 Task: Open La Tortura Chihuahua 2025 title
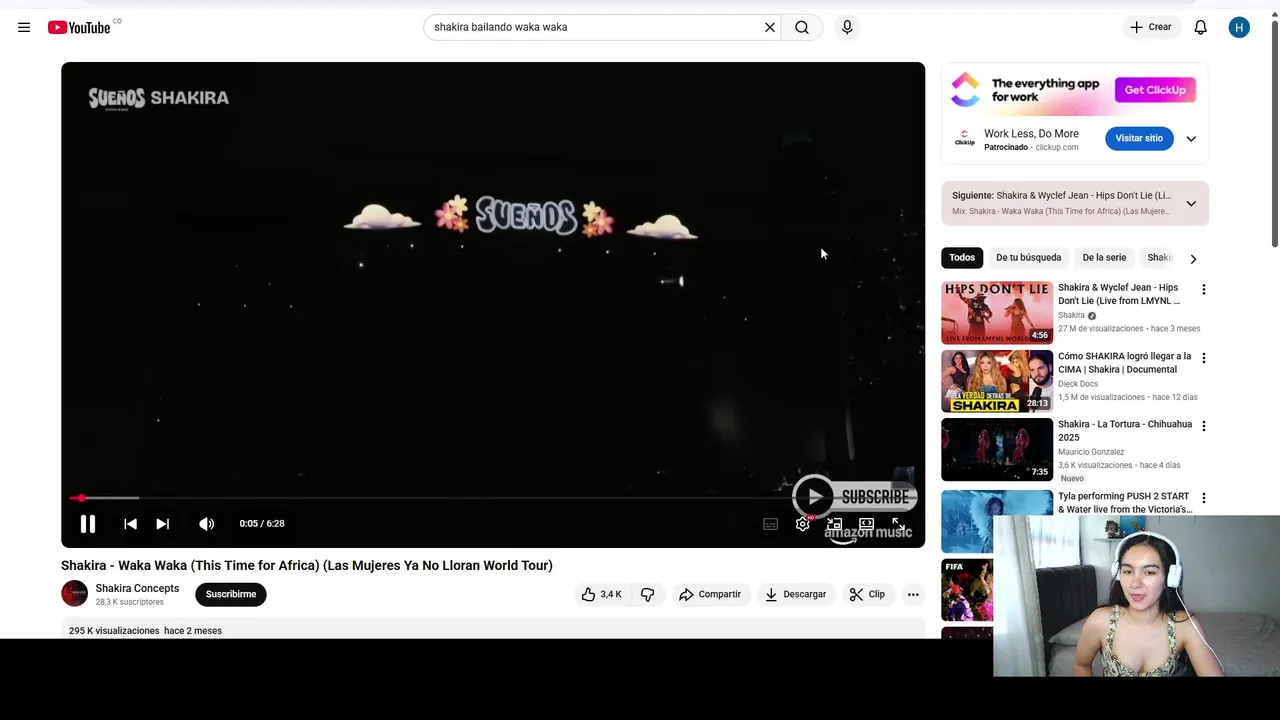click(x=1125, y=430)
